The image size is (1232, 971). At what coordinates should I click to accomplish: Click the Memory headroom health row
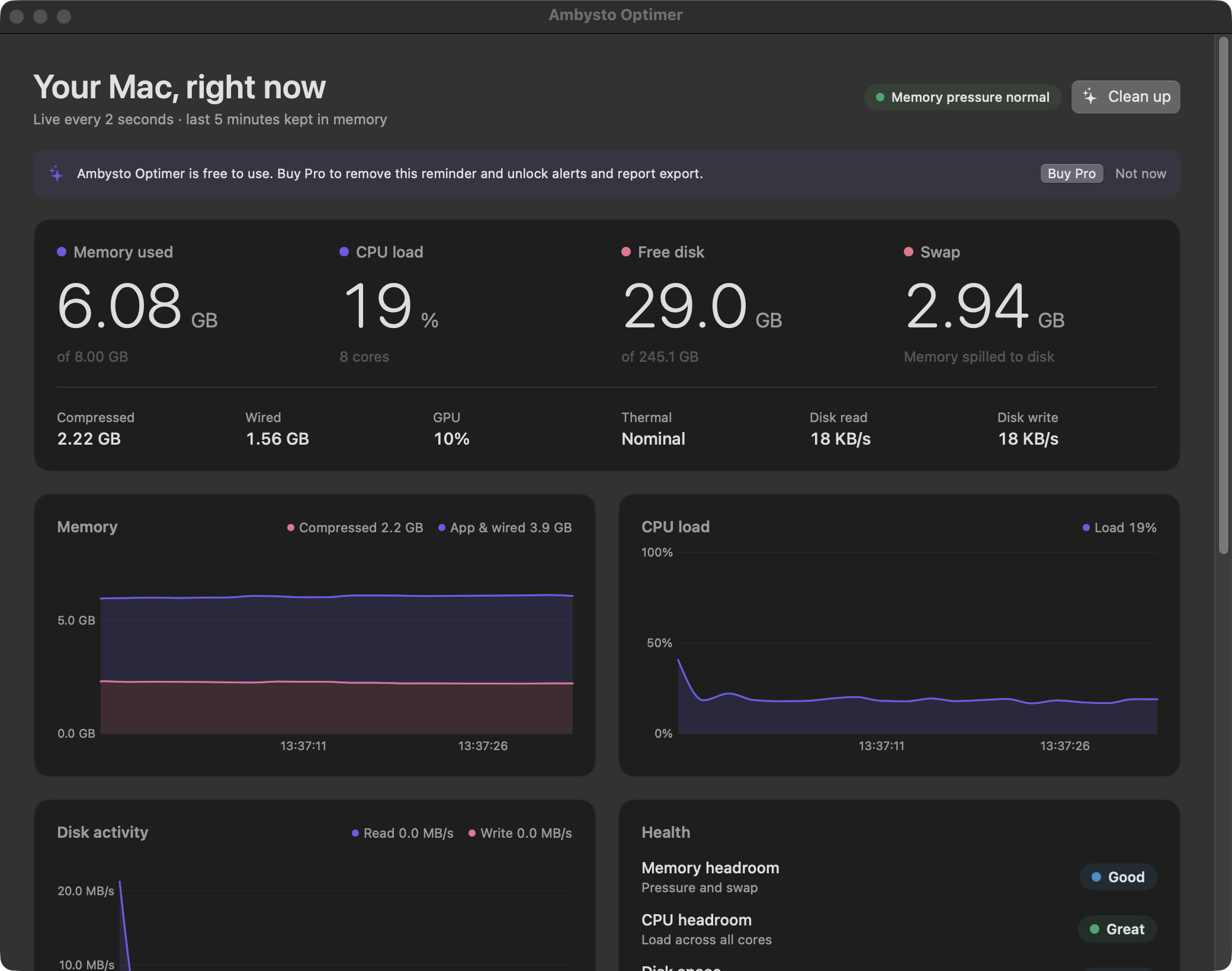point(899,877)
